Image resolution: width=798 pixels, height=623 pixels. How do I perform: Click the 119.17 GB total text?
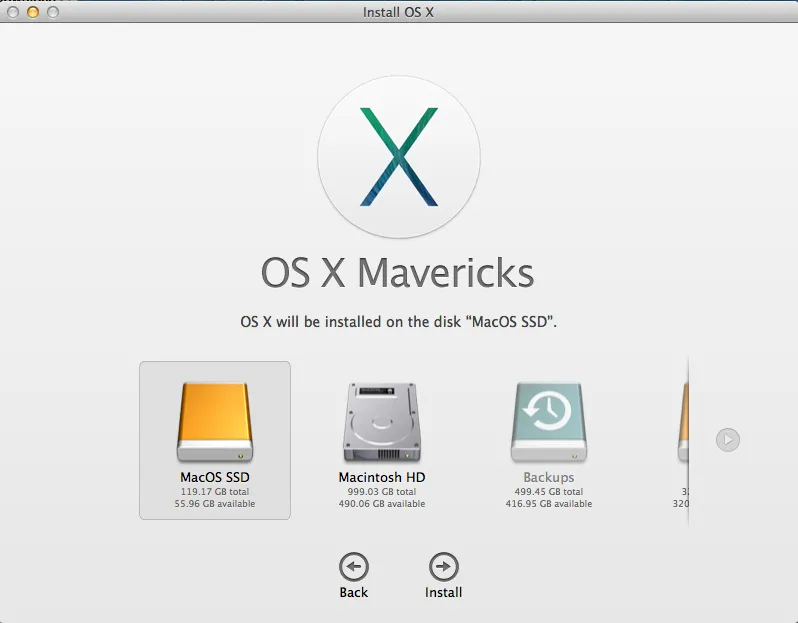click(x=215, y=492)
